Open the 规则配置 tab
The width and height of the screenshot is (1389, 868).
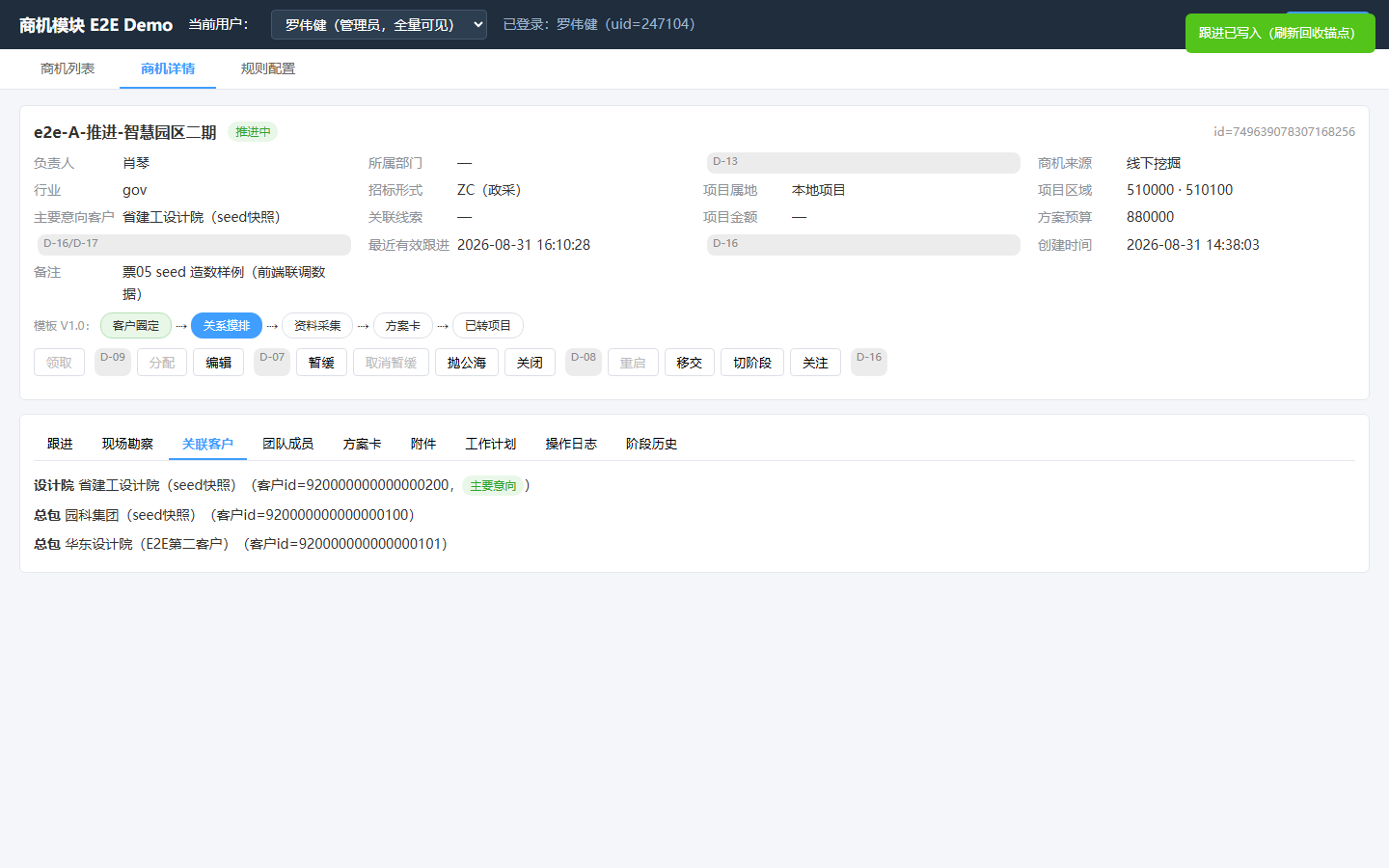268,68
